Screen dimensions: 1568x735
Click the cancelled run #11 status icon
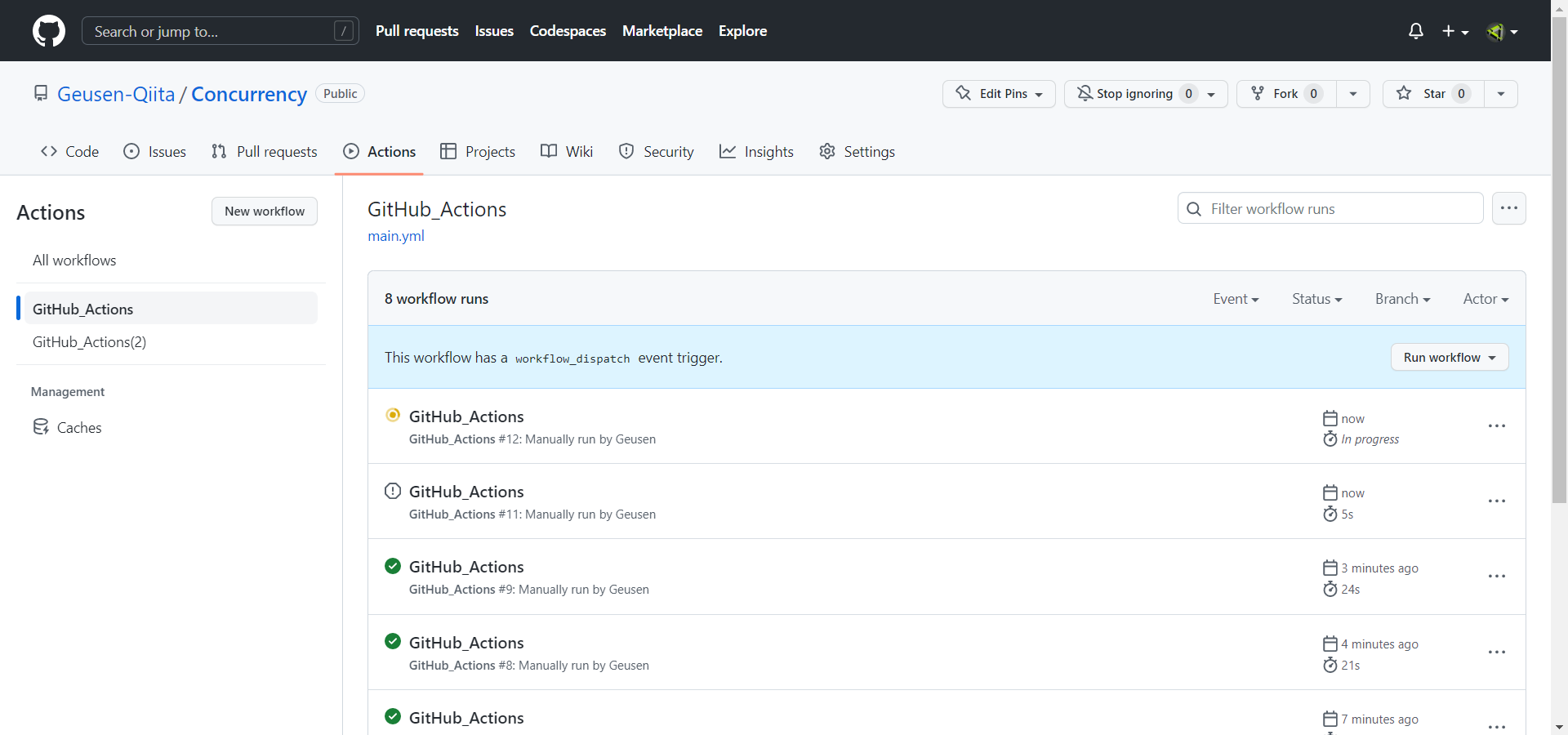pos(393,491)
